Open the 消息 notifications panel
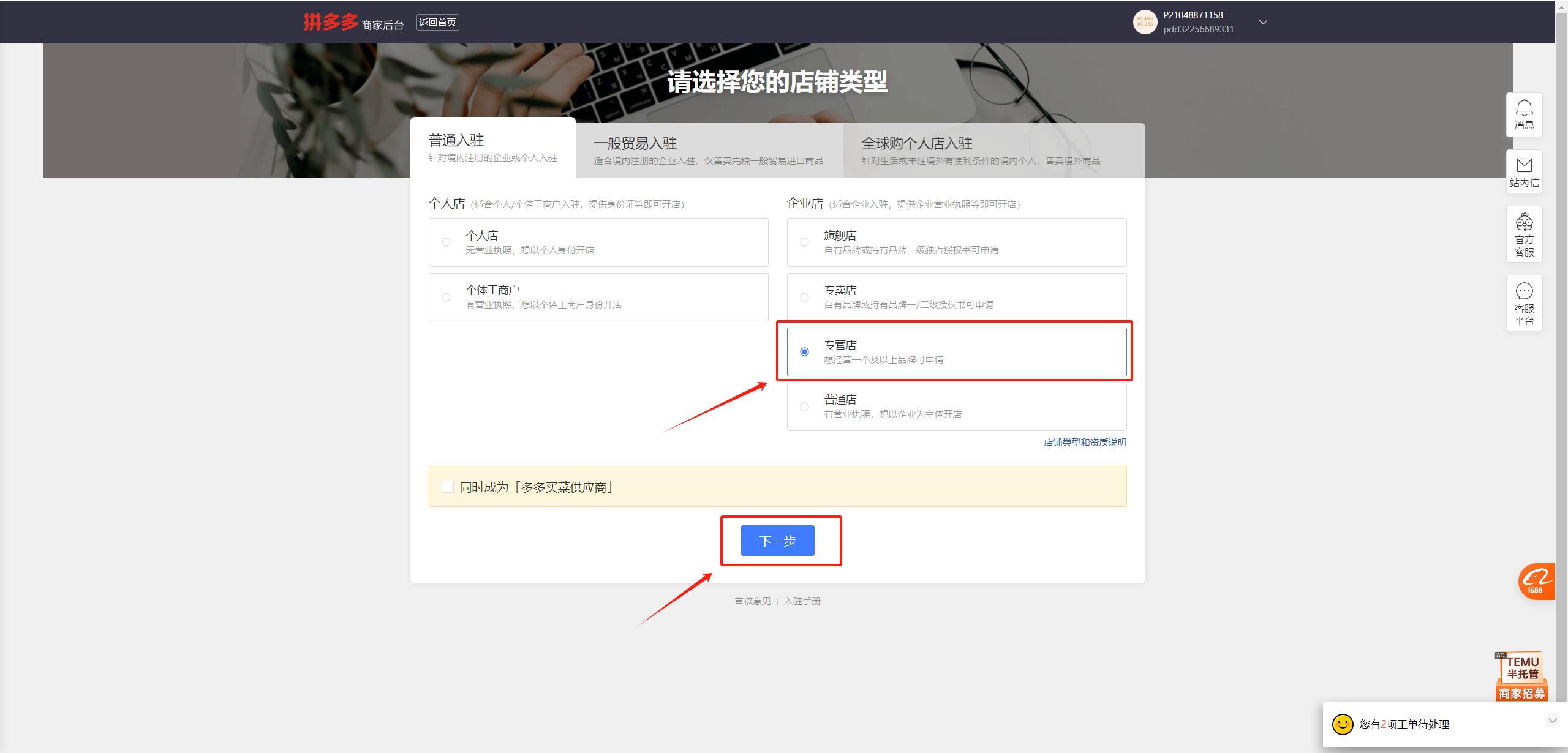 tap(1525, 114)
